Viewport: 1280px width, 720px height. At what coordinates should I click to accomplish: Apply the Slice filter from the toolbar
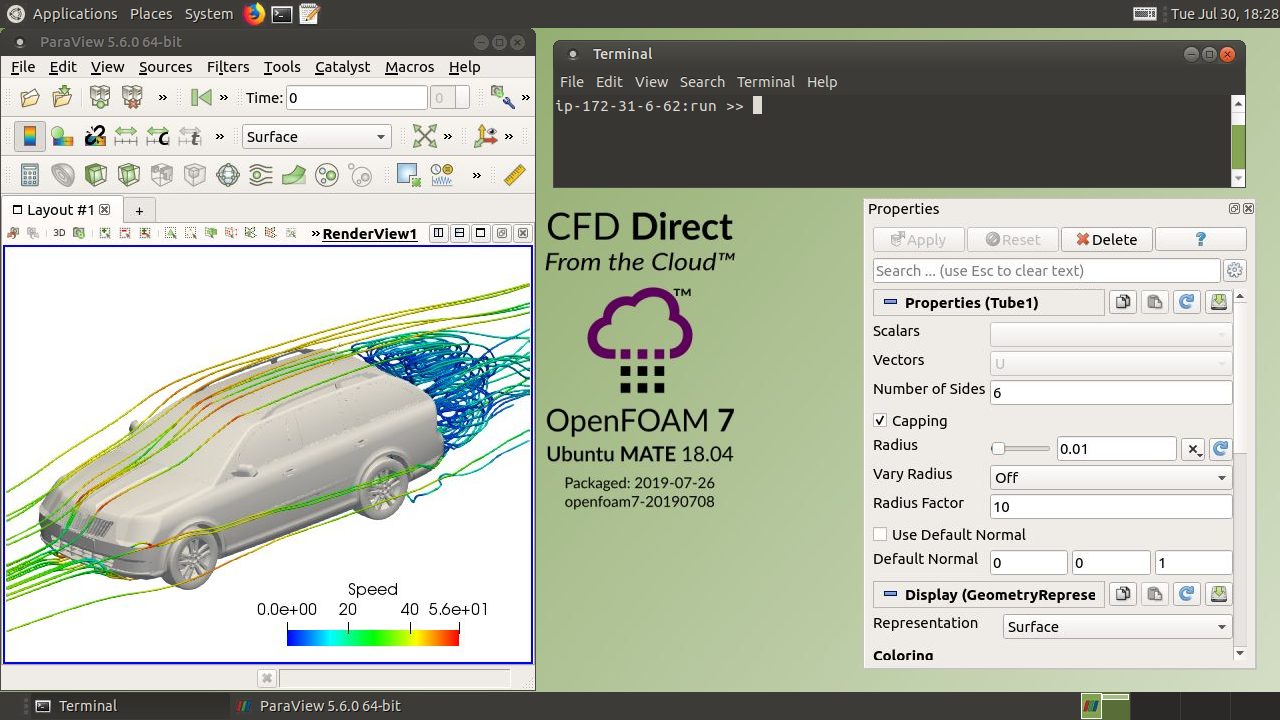click(127, 175)
